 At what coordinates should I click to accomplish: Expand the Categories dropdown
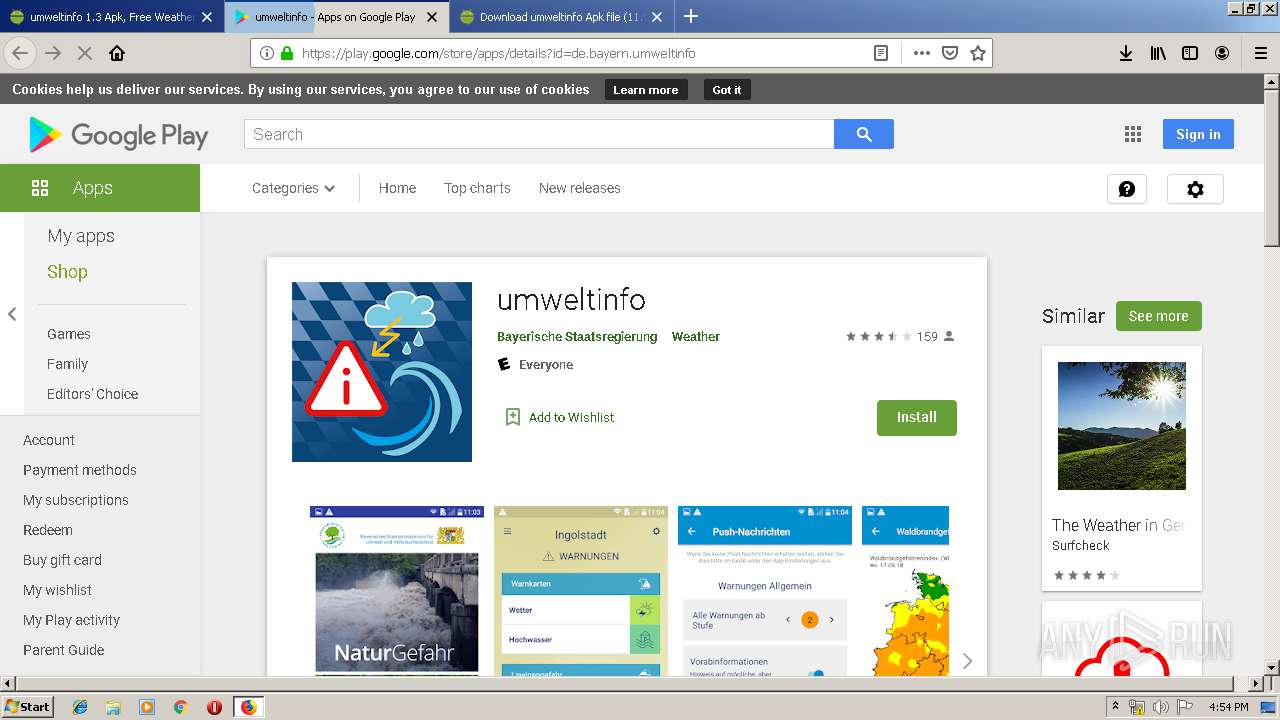(x=293, y=188)
